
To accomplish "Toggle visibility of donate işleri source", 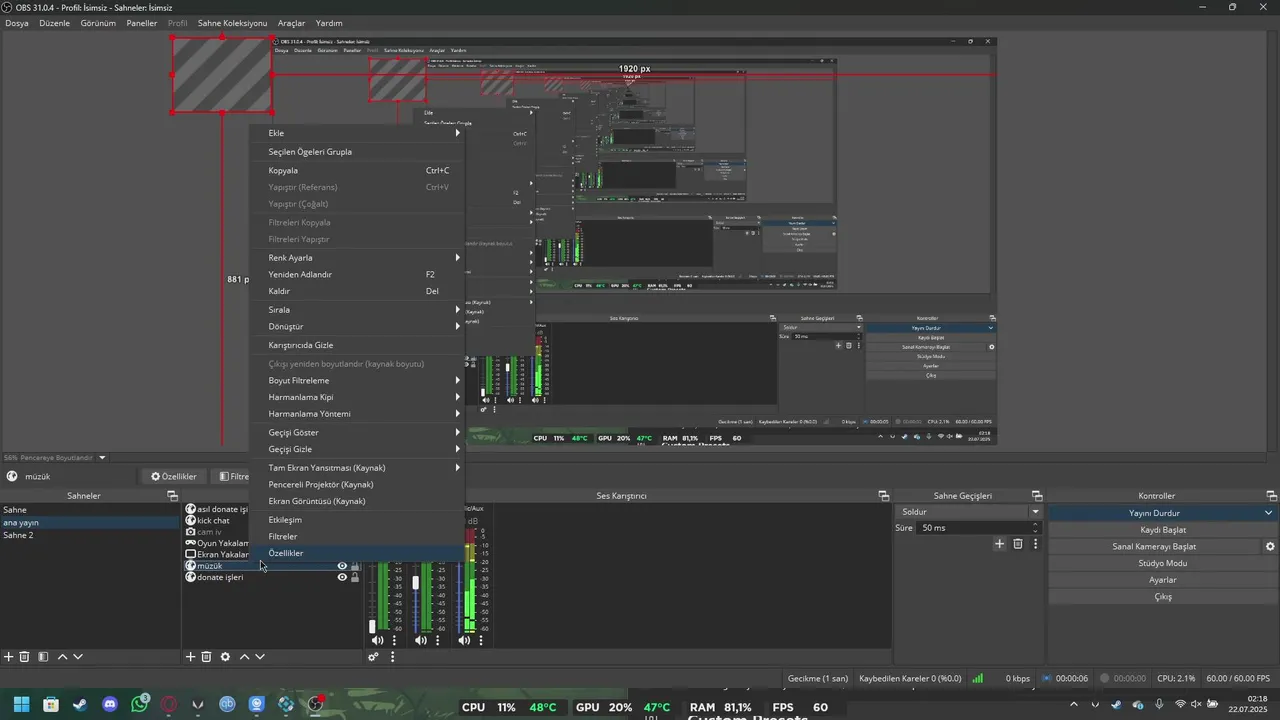I will click(342, 577).
